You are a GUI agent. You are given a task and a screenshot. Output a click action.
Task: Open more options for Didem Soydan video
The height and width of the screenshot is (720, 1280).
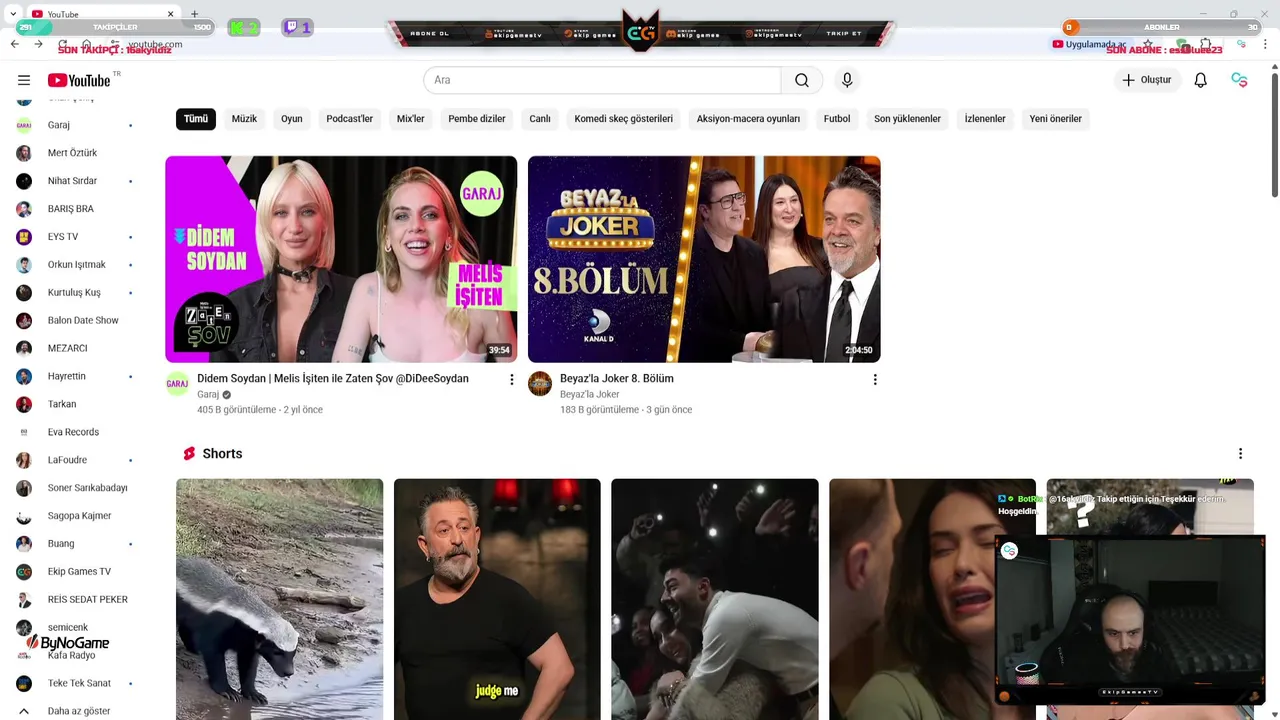pyautogui.click(x=511, y=380)
